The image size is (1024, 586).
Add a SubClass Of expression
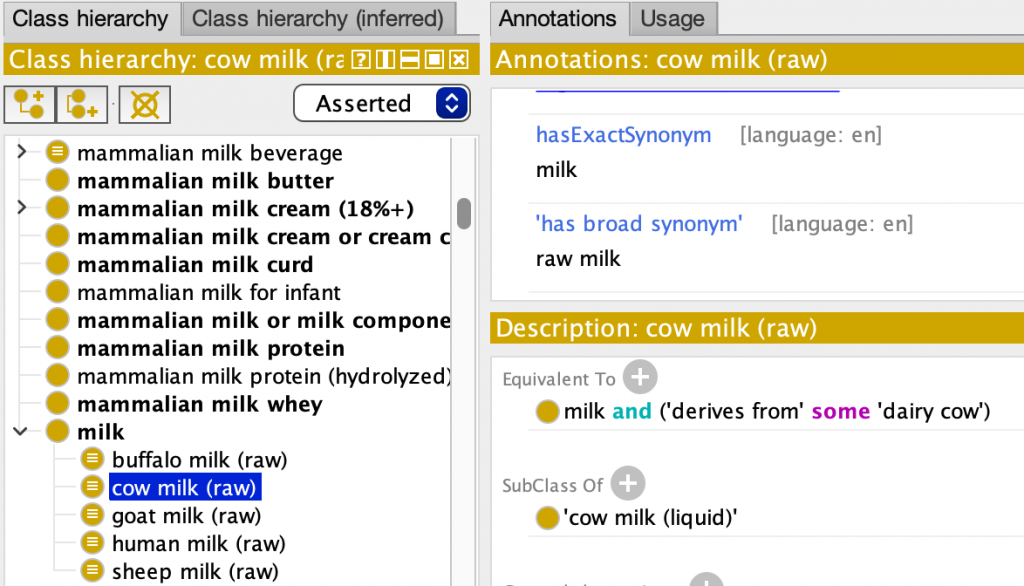(x=628, y=483)
